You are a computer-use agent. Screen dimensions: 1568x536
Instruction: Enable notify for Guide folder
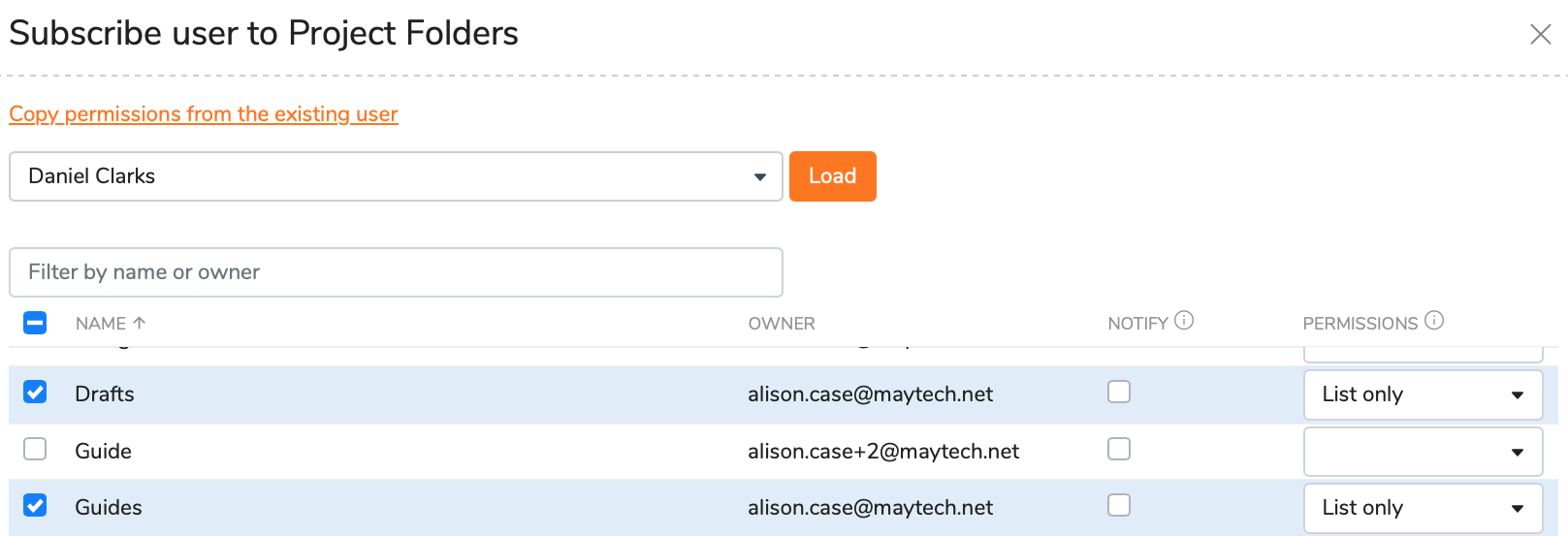1119,449
